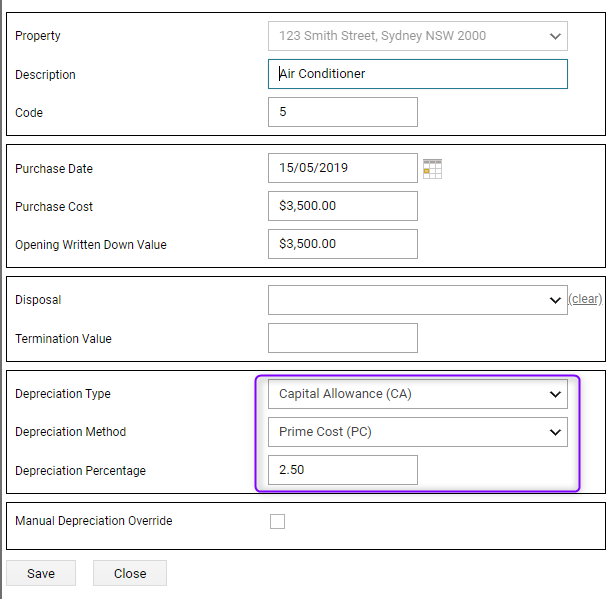Clear the Disposal selection via clear link
This screenshot has width=610, height=599.
585,299
